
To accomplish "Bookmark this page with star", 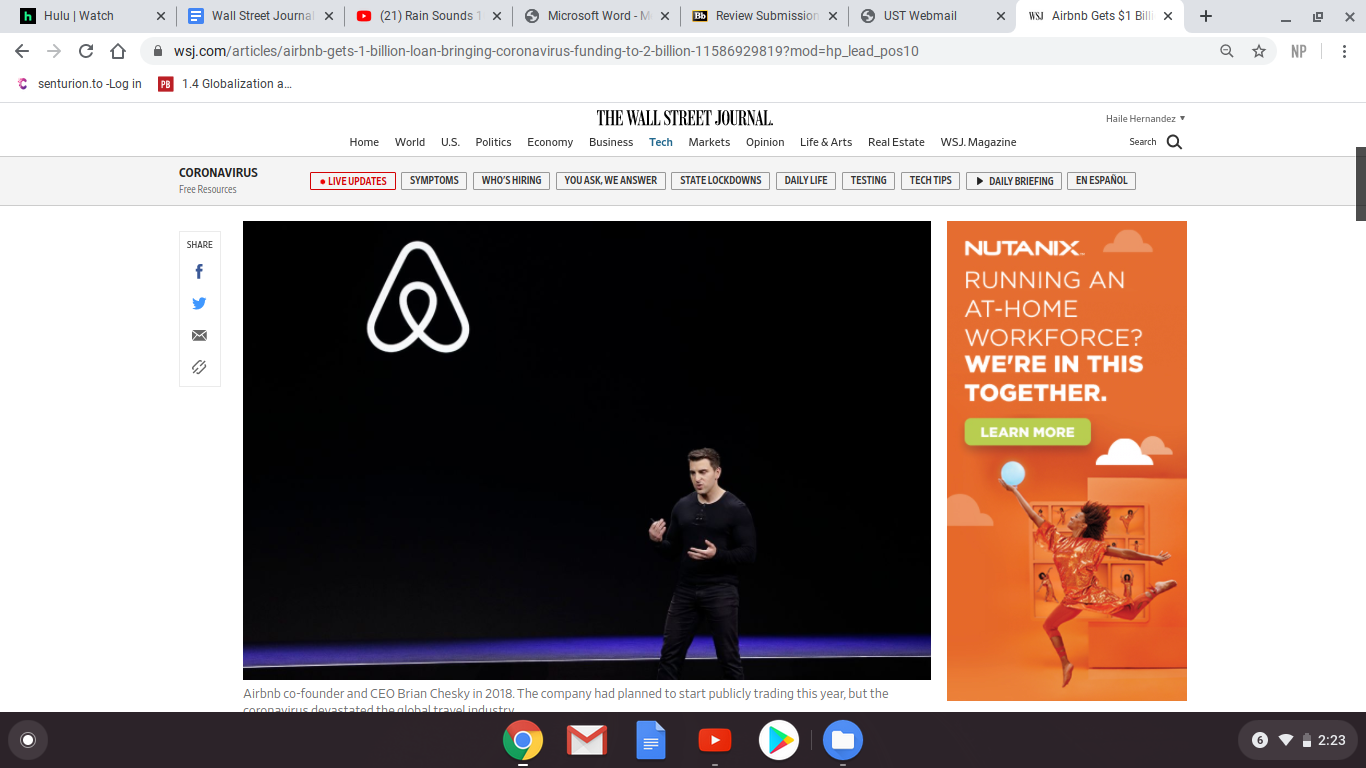I will point(1259,51).
